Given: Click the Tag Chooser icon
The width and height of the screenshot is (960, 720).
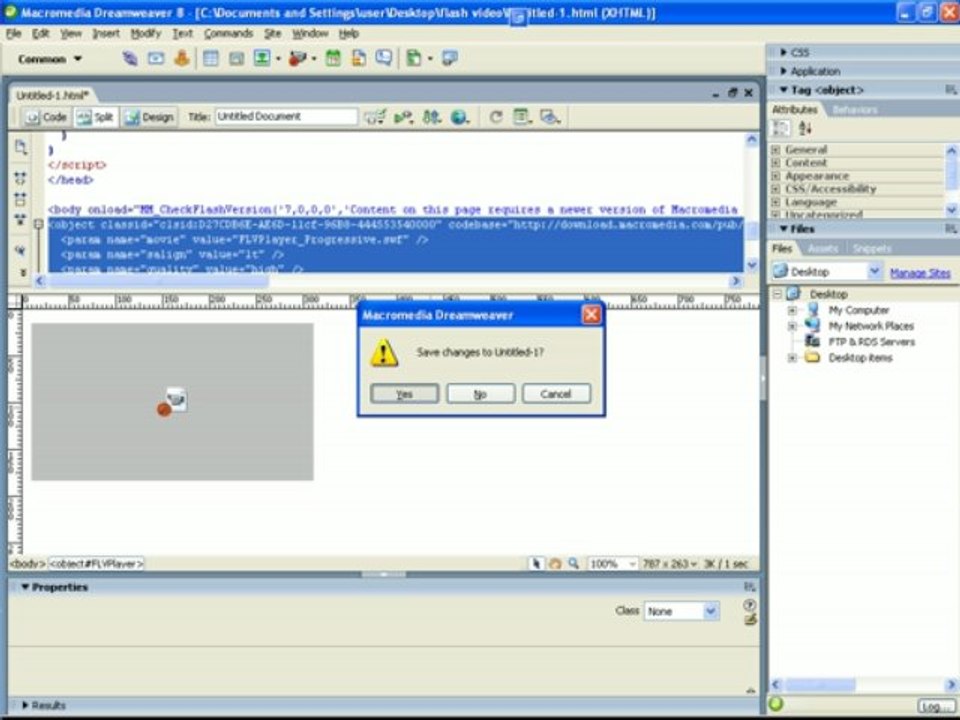Looking at the screenshot, I should point(450,59).
